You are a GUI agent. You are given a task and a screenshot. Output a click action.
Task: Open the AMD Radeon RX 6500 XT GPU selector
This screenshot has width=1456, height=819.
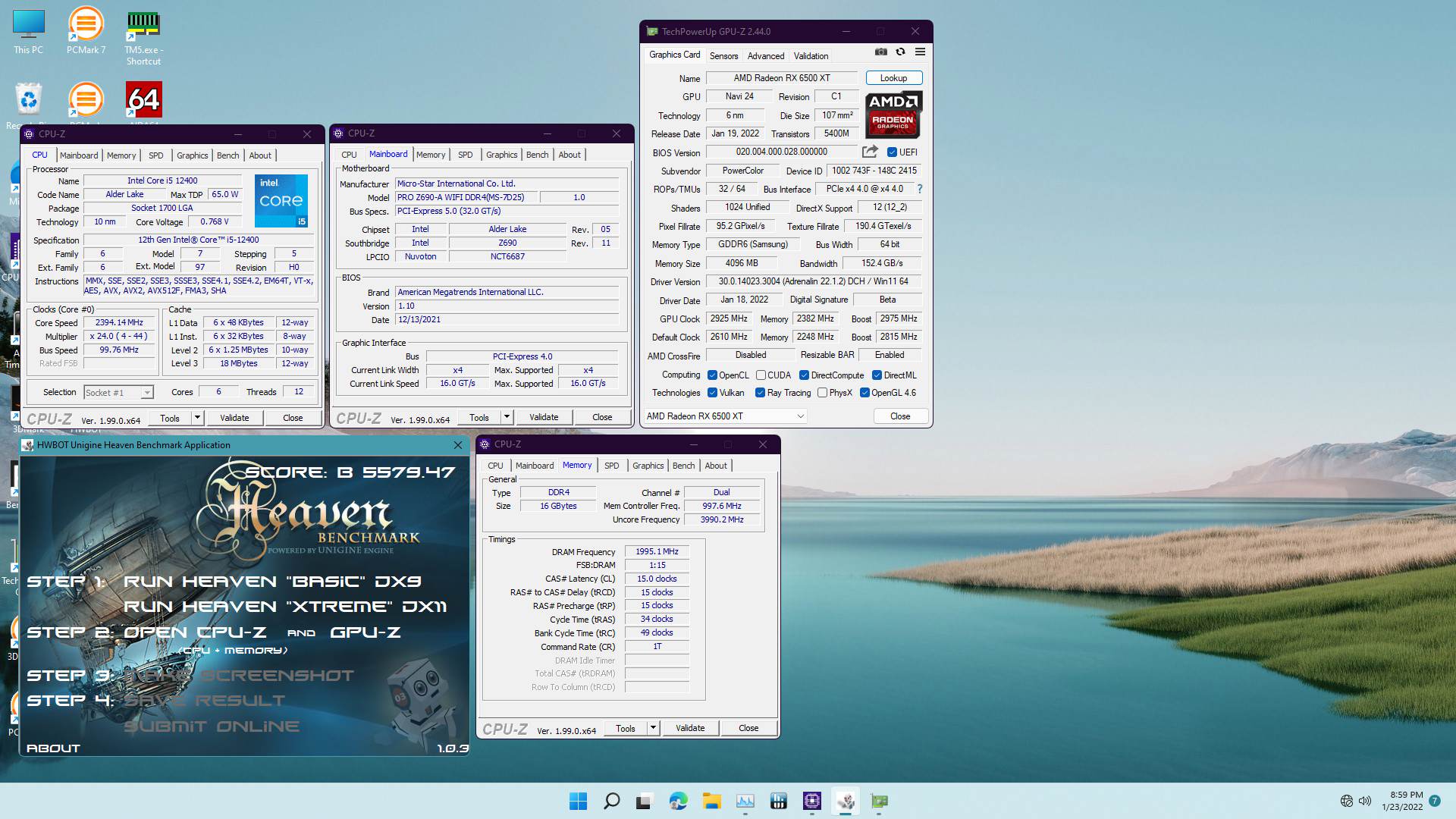(x=725, y=416)
